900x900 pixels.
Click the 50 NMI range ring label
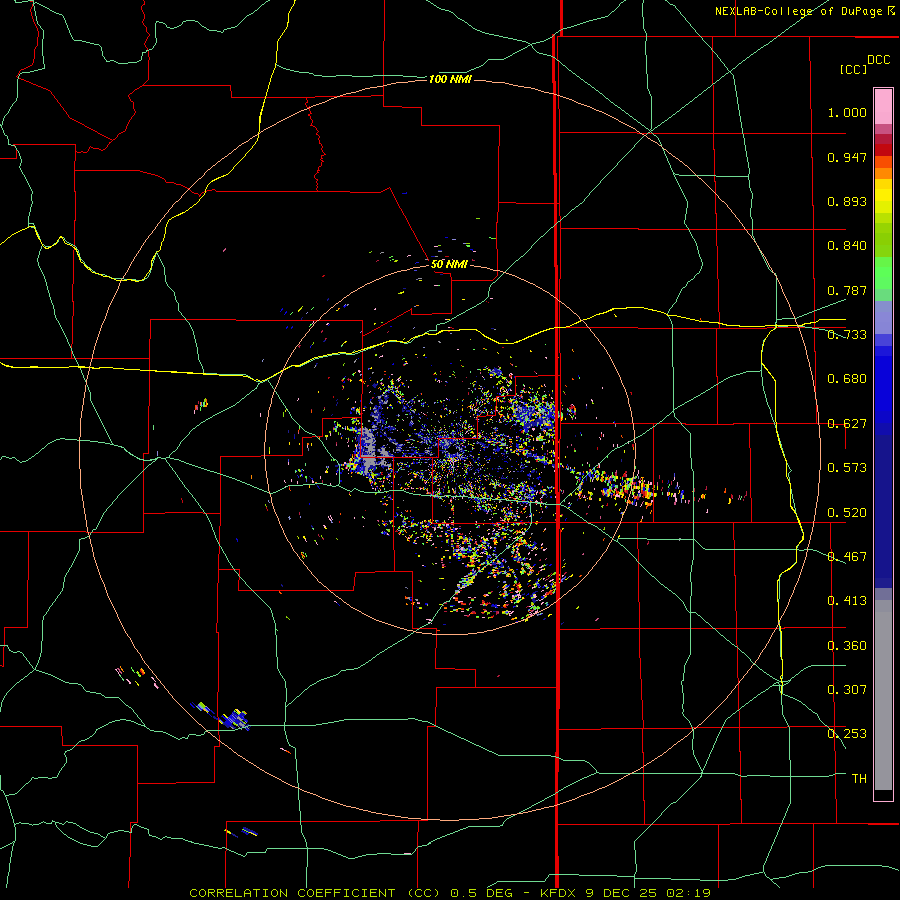click(449, 264)
